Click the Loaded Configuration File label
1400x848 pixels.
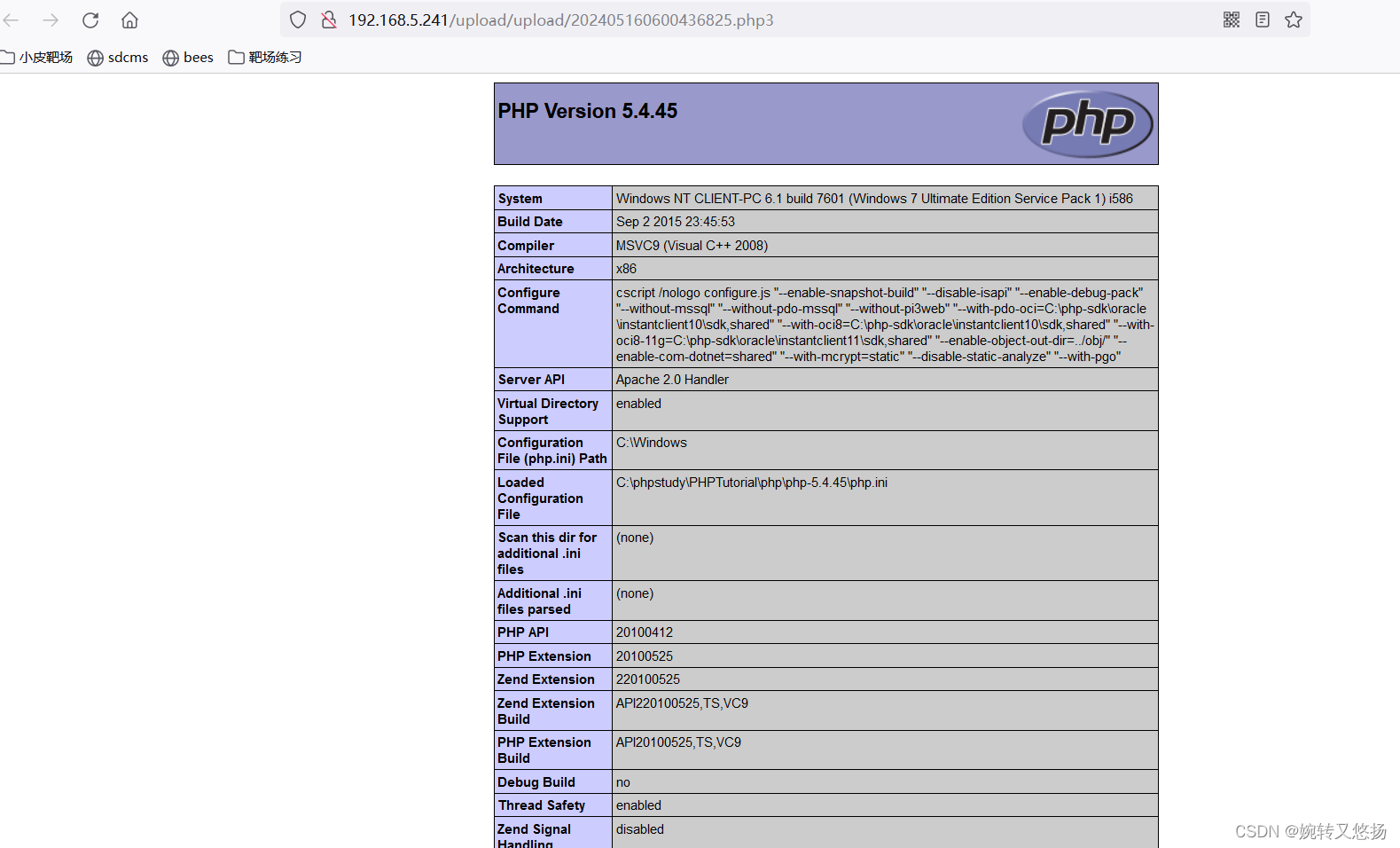pyautogui.click(x=540, y=499)
